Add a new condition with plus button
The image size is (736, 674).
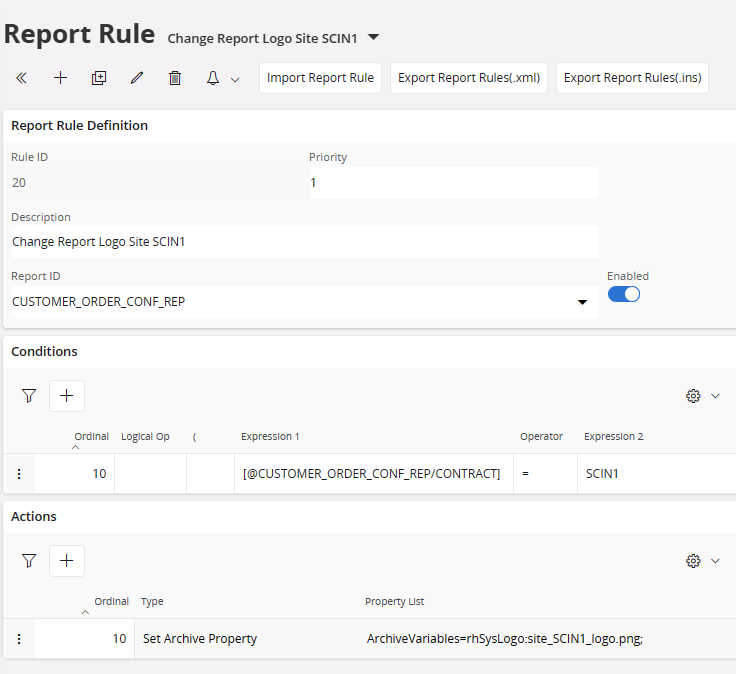[67, 396]
